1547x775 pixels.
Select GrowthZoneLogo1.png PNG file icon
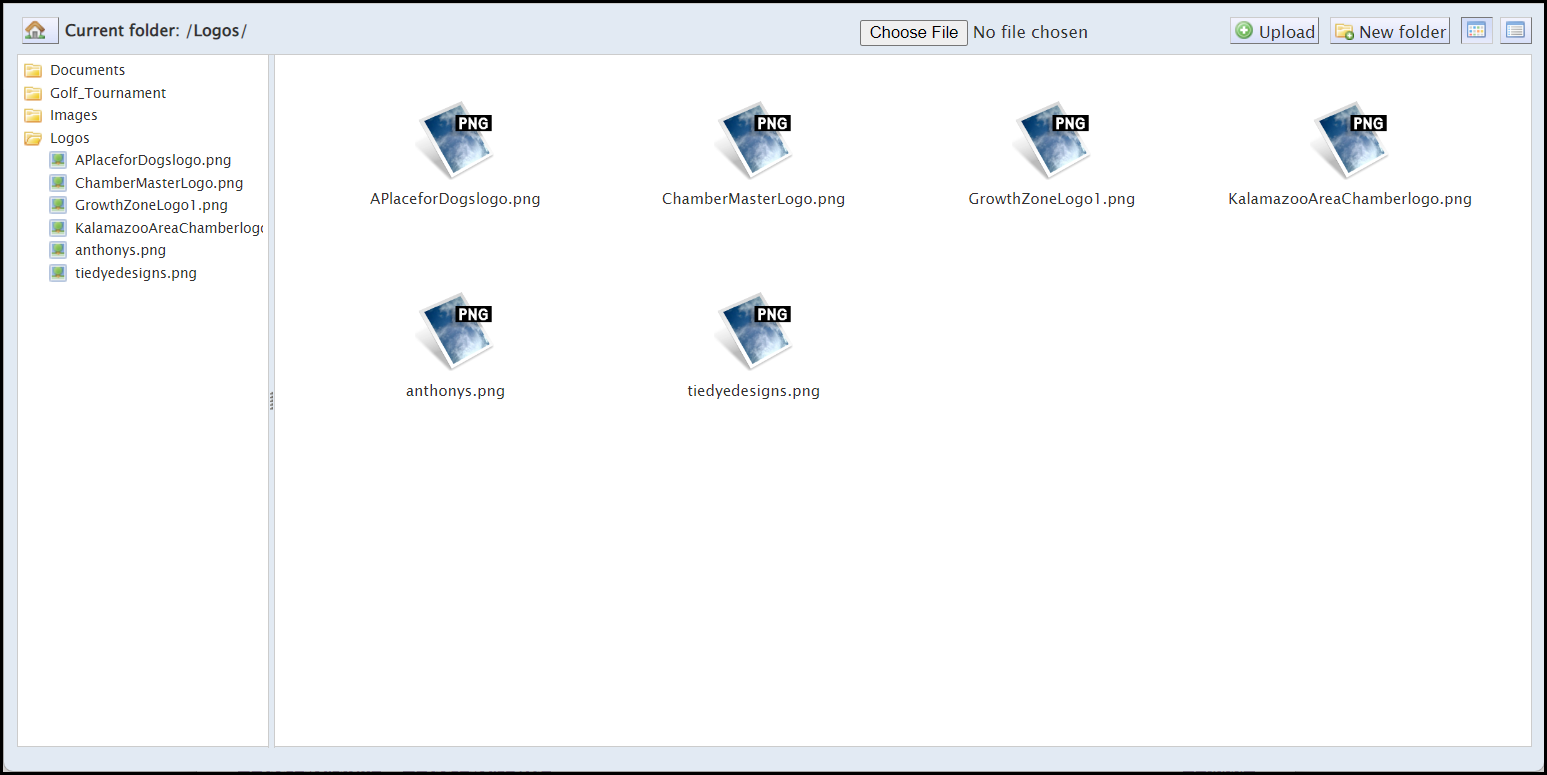pyautogui.click(x=1052, y=140)
